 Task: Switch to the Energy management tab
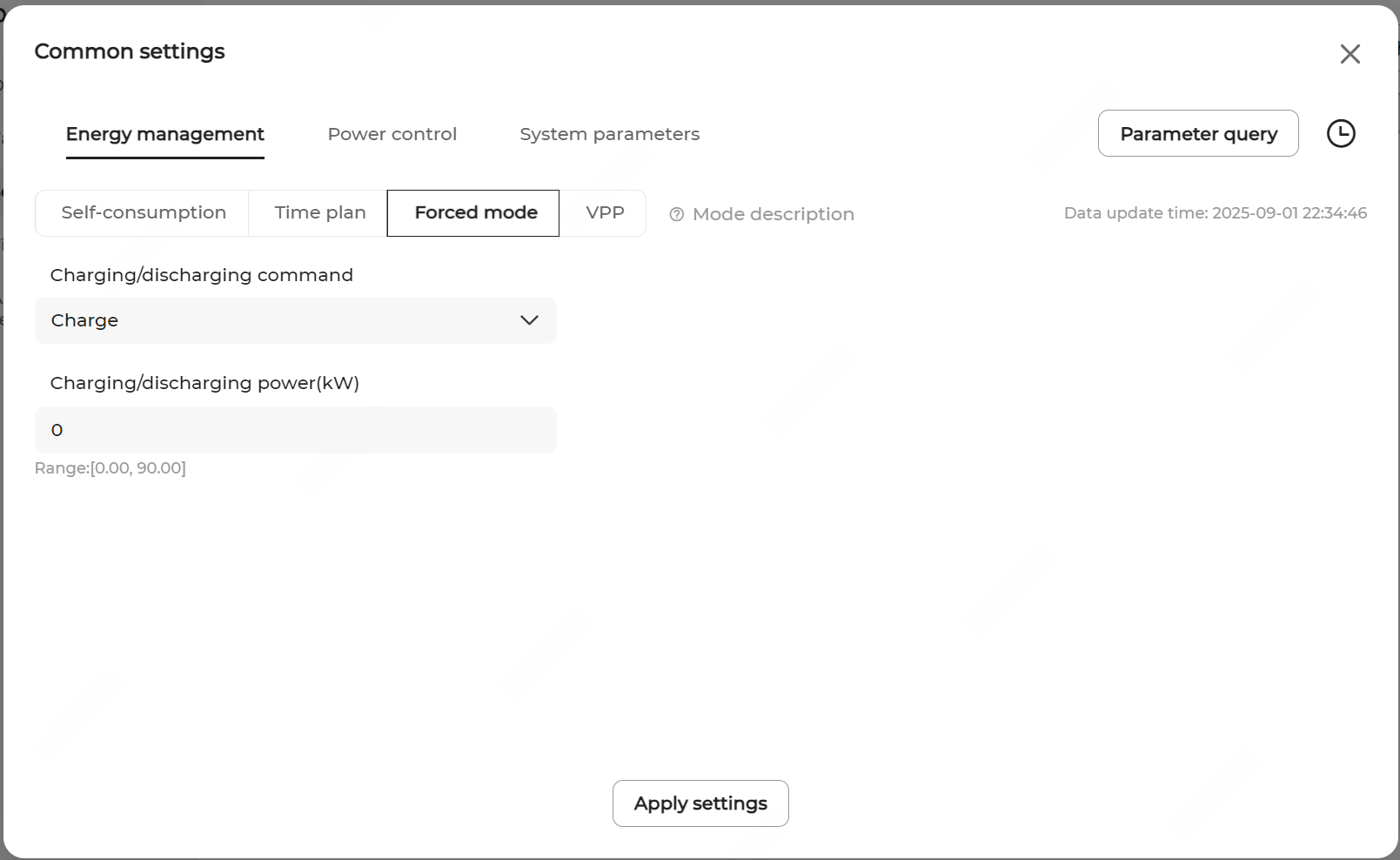coord(164,134)
